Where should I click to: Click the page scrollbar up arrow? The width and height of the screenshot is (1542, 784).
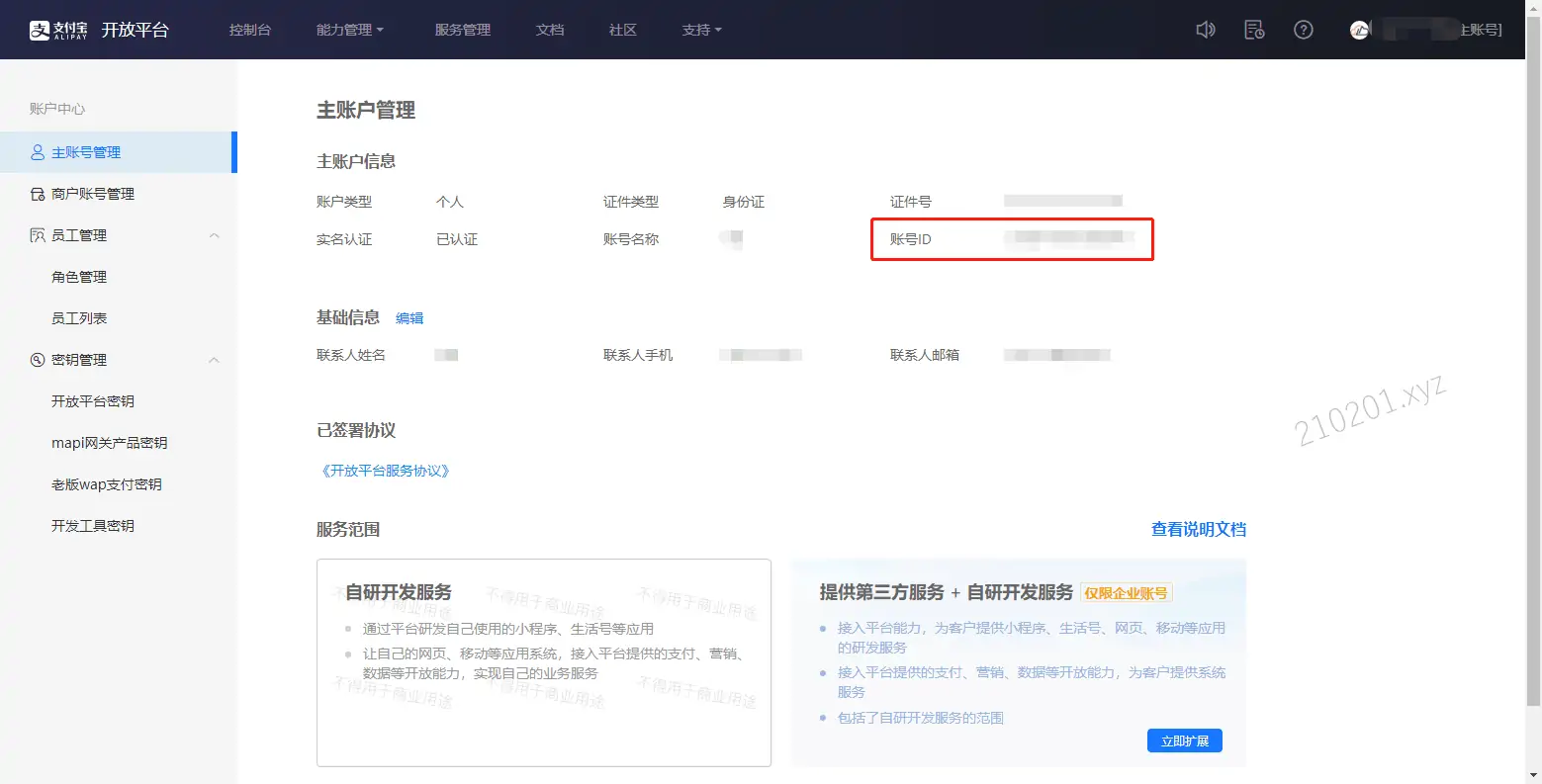(1533, 8)
